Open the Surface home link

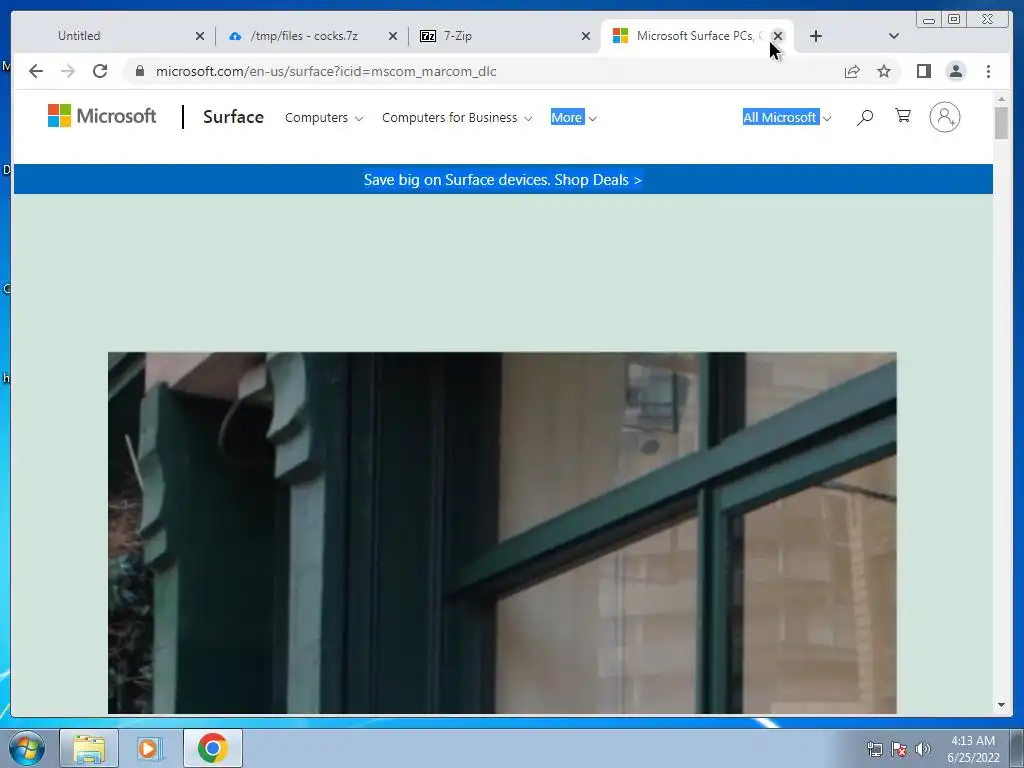pyautogui.click(x=233, y=117)
